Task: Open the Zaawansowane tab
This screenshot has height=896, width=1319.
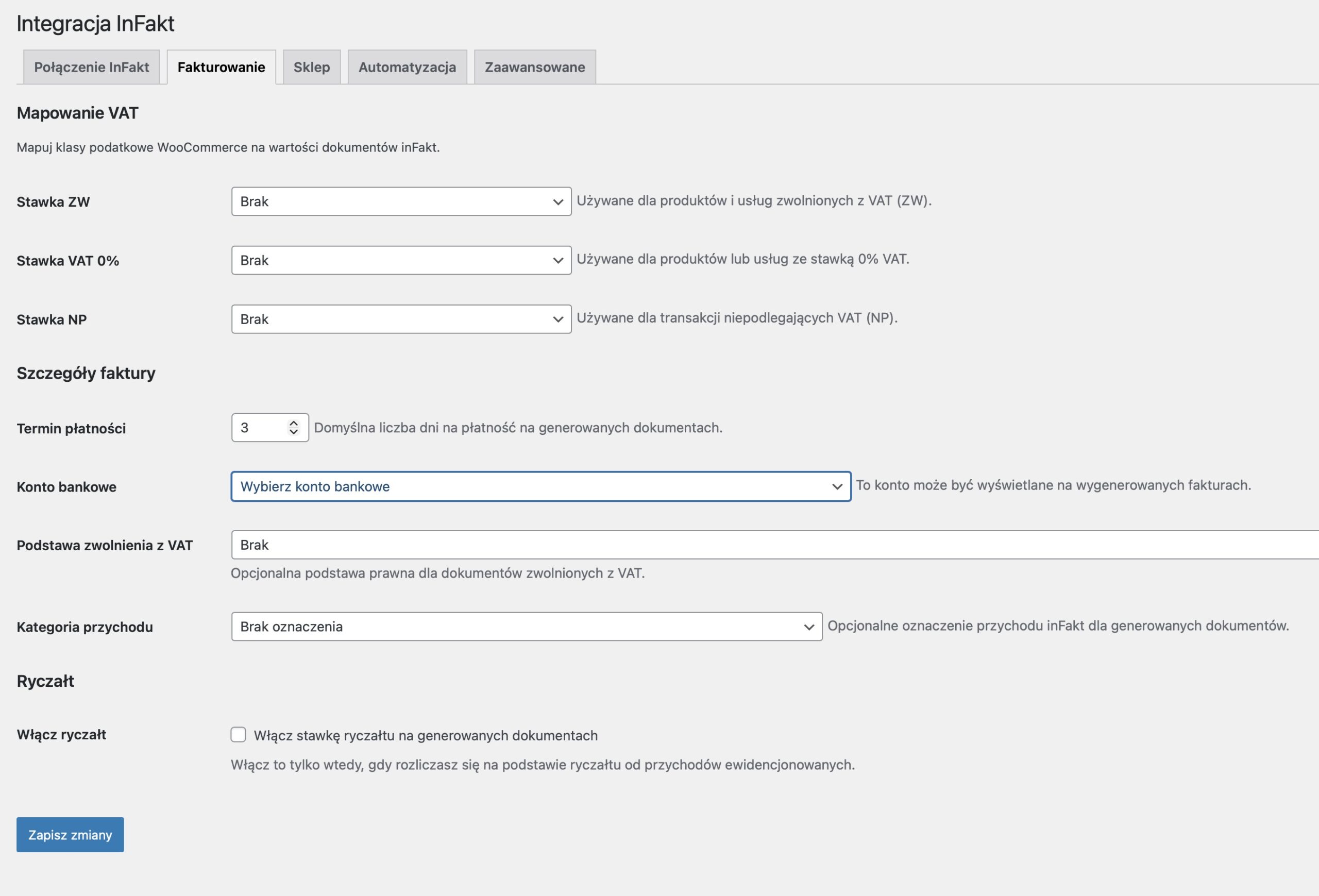Action: tap(535, 67)
